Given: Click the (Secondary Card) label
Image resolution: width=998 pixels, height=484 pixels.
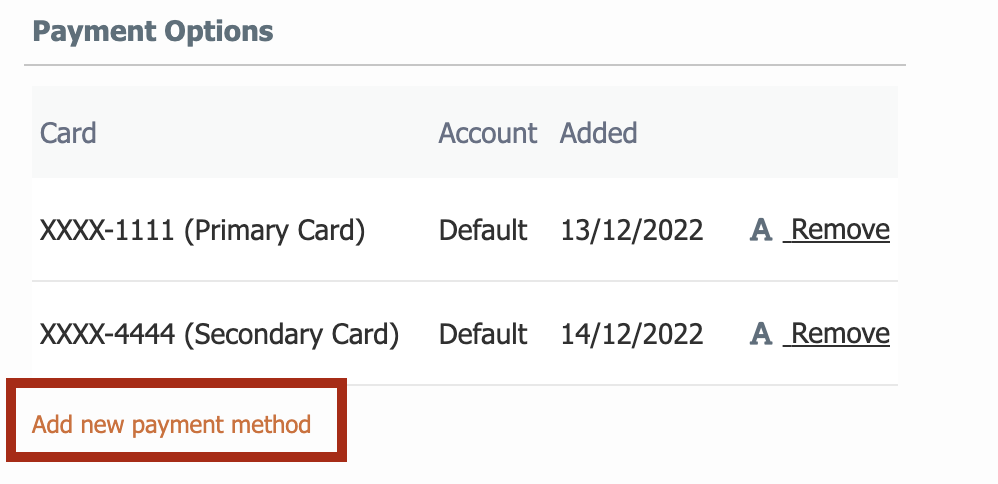Looking at the screenshot, I should click(292, 334).
